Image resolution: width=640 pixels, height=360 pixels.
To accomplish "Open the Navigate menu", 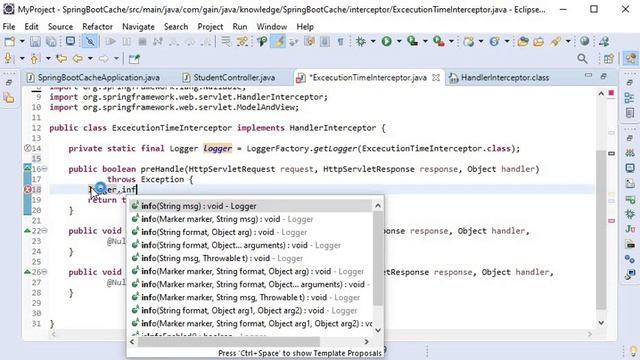I will click(138, 27).
